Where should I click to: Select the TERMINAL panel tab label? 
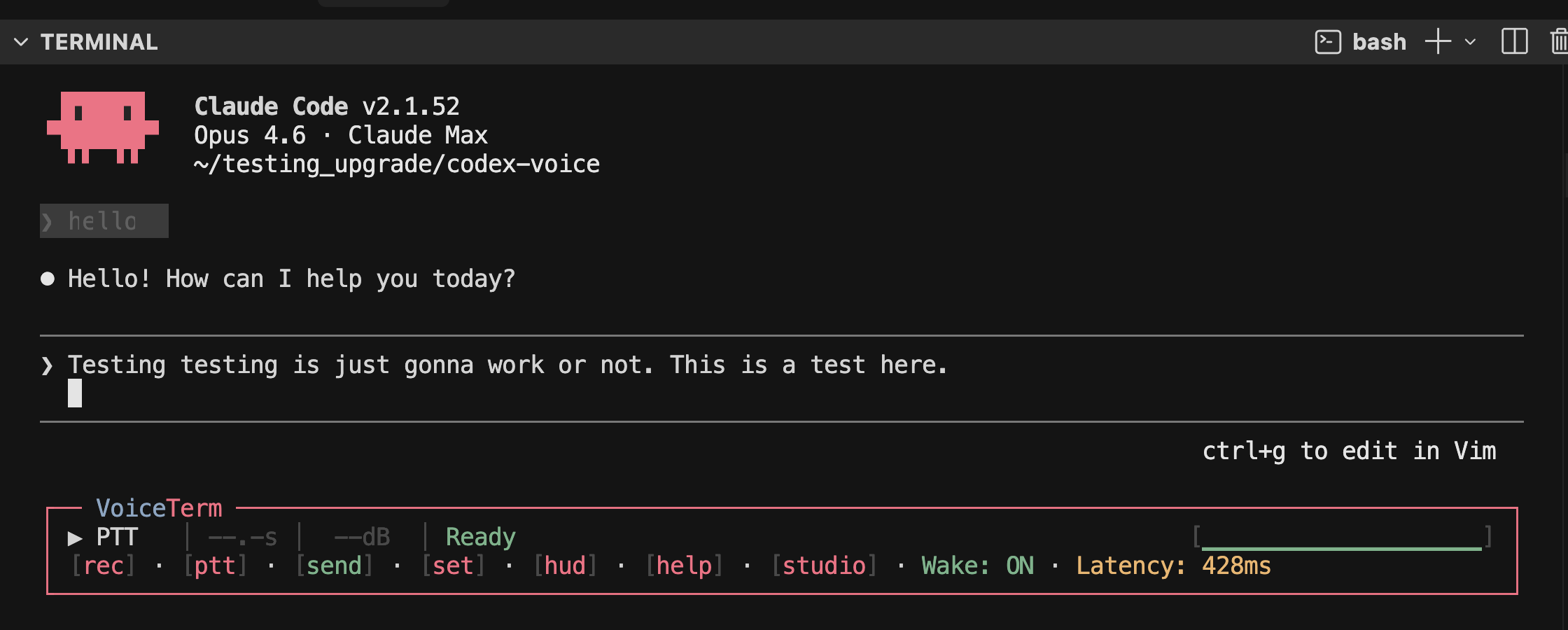tap(99, 42)
